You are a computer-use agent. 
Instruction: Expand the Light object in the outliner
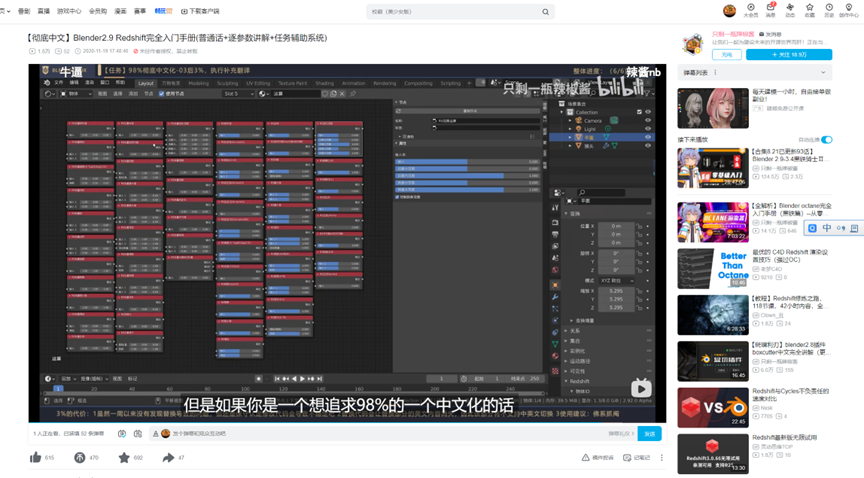570,128
